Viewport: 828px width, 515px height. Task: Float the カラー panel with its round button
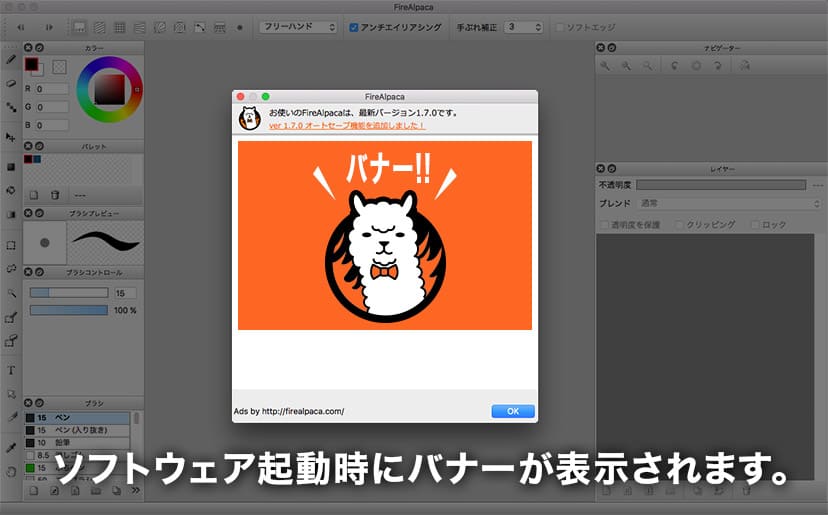coord(39,48)
